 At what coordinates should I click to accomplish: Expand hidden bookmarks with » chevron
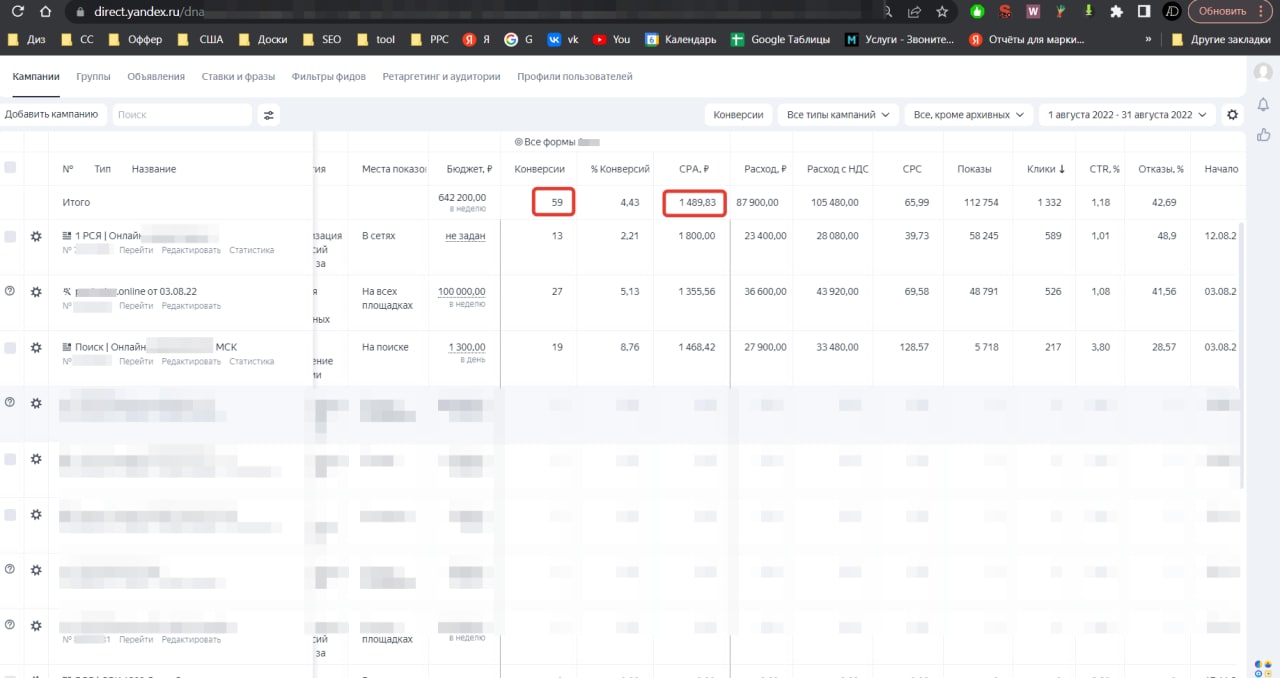(1148, 40)
